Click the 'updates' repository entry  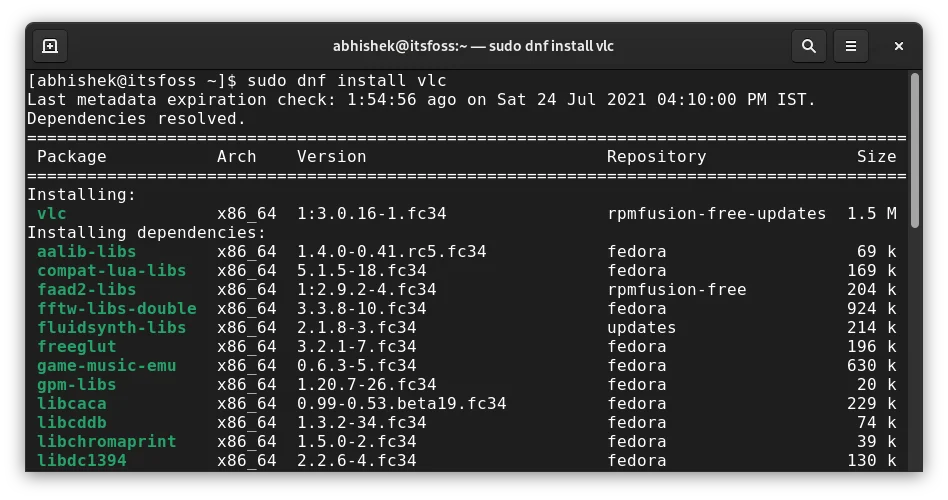pos(641,328)
